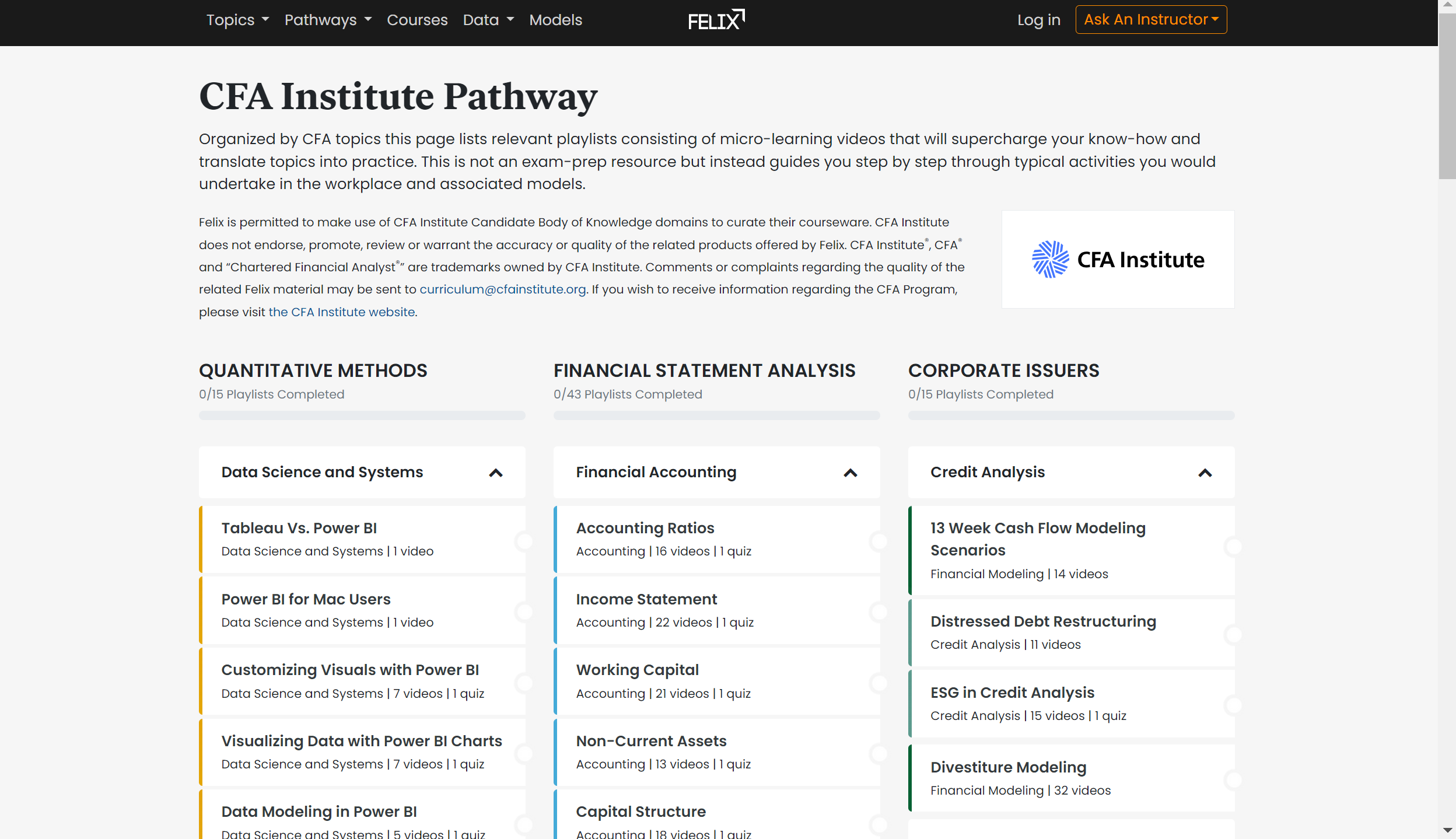Open the CFA Institute website link
The width and height of the screenshot is (1456, 839).
pos(342,312)
